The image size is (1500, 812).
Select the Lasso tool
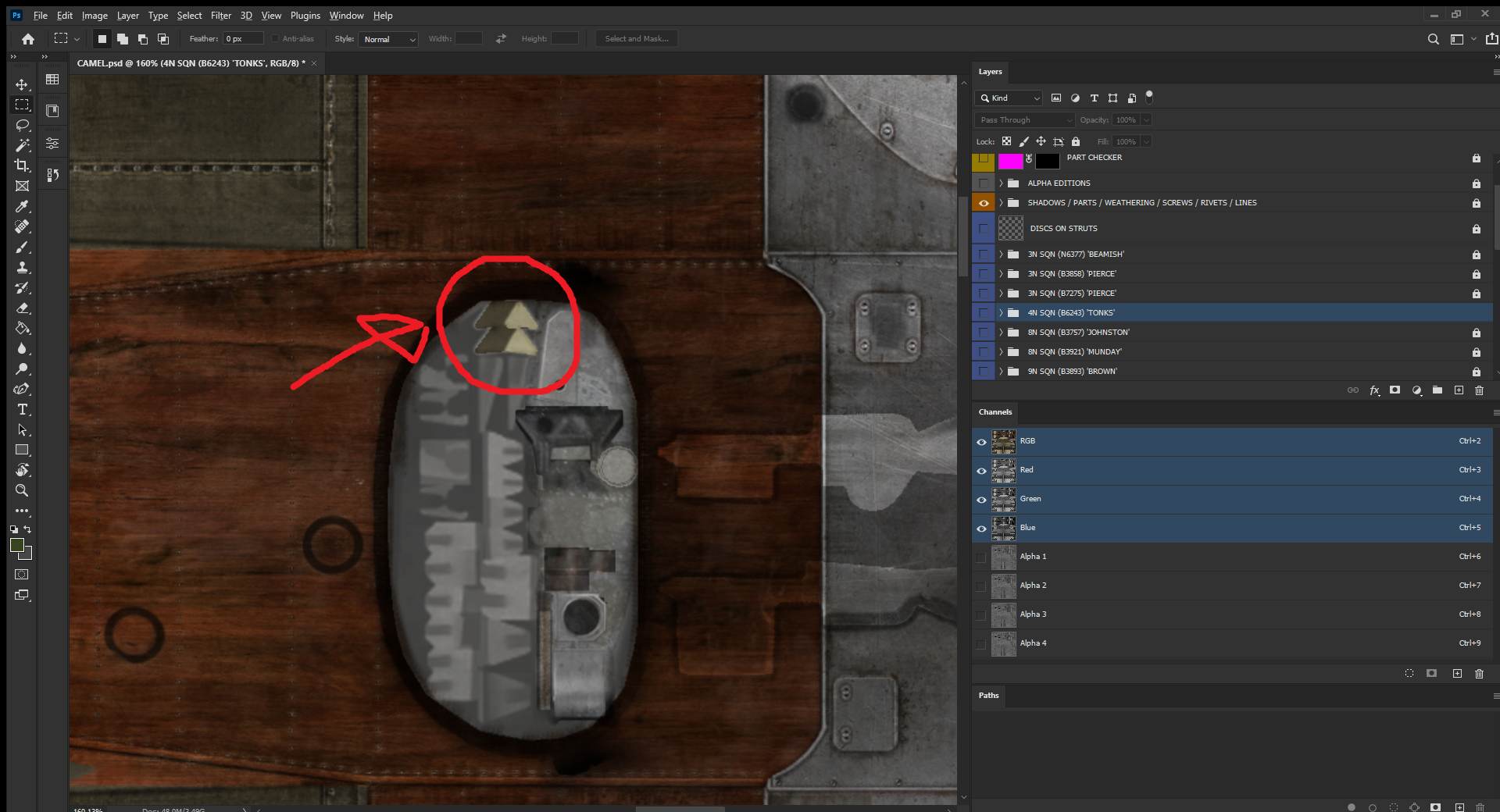click(x=22, y=125)
